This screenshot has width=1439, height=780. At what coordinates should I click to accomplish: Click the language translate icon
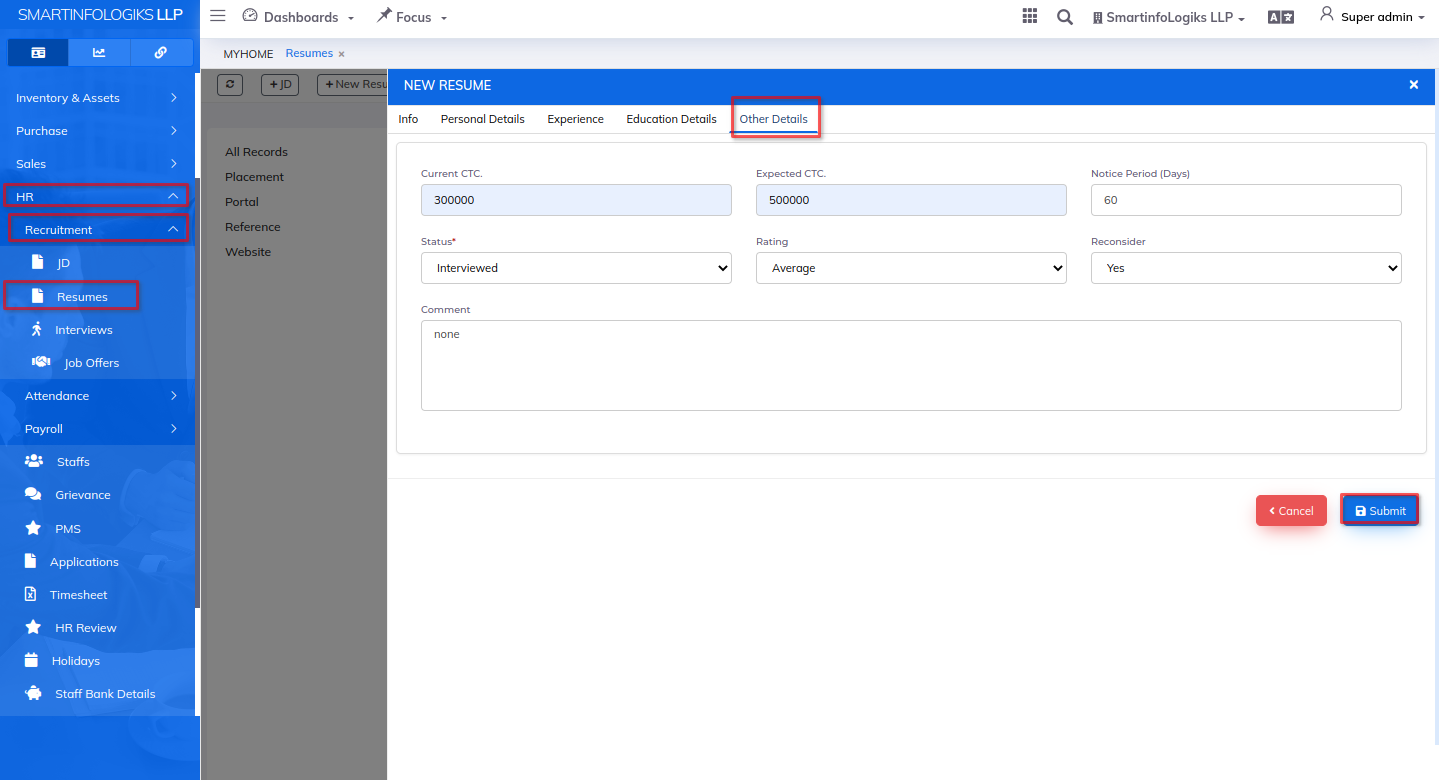1281,17
